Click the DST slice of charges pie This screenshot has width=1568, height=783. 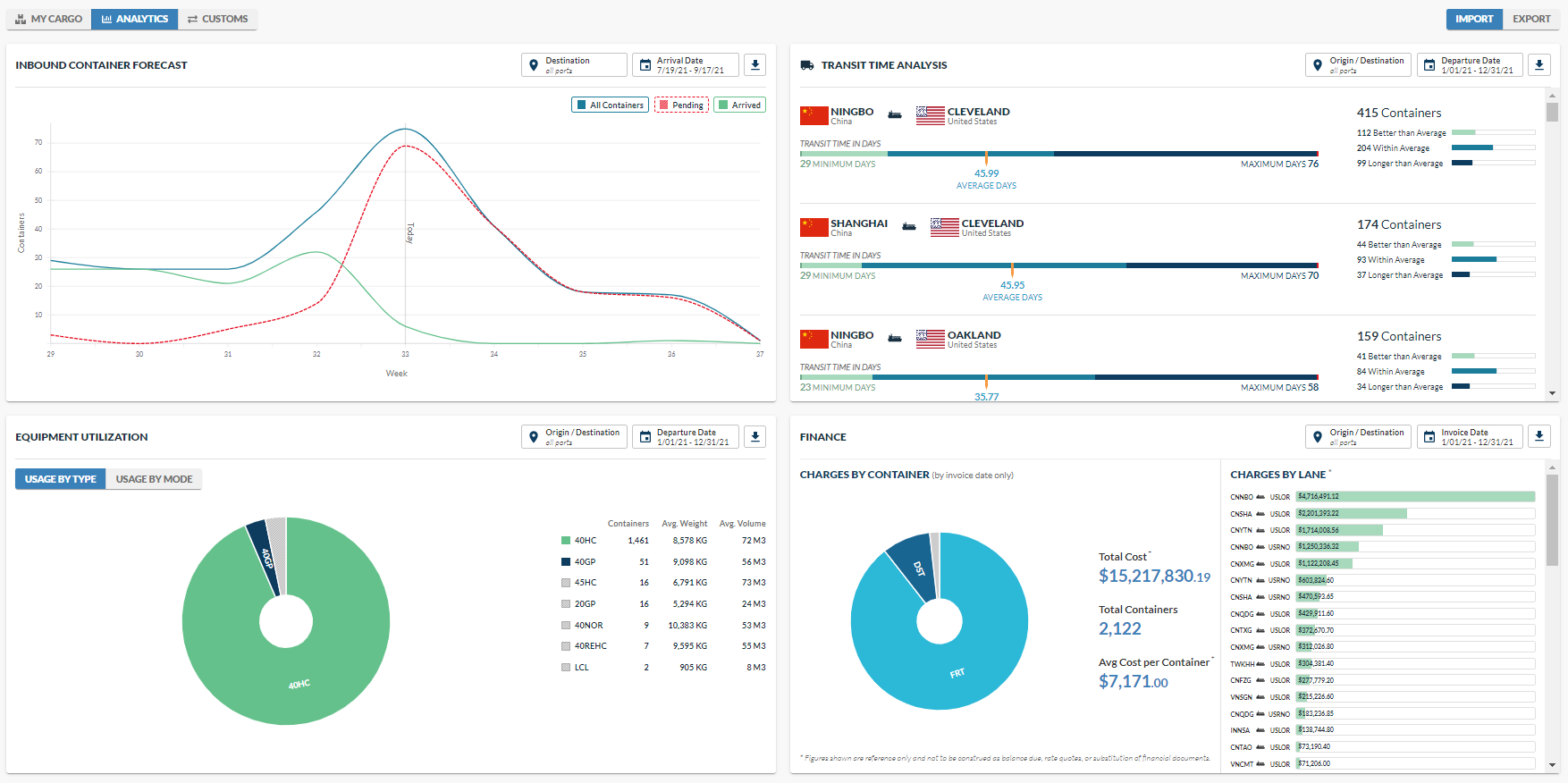pos(915,568)
